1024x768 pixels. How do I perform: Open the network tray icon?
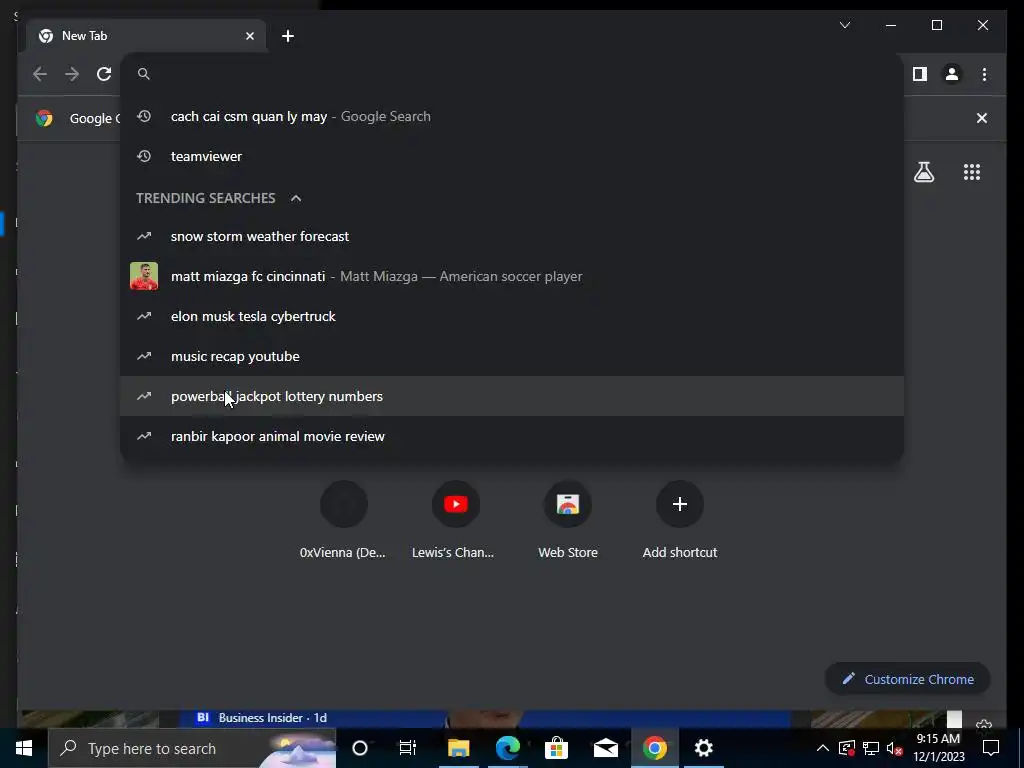click(x=871, y=748)
